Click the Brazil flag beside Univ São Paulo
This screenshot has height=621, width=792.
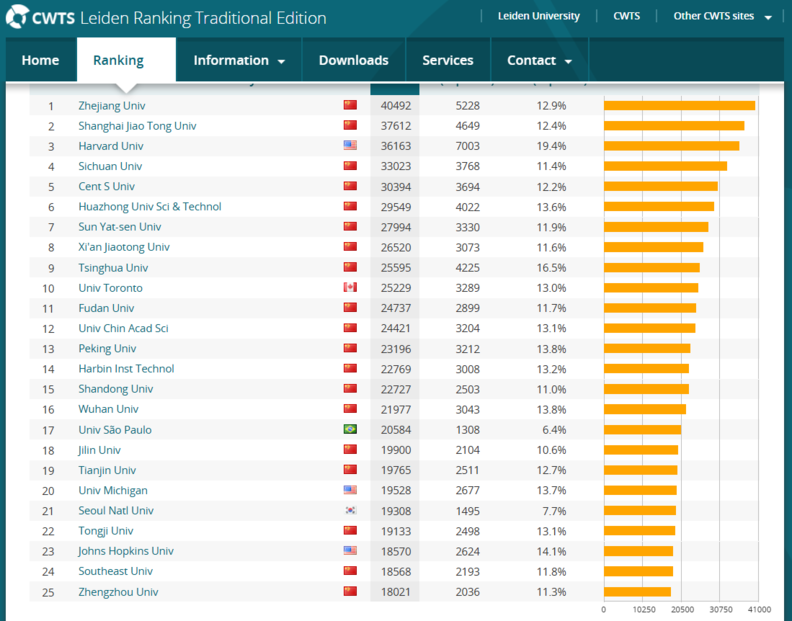coord(350,430)
